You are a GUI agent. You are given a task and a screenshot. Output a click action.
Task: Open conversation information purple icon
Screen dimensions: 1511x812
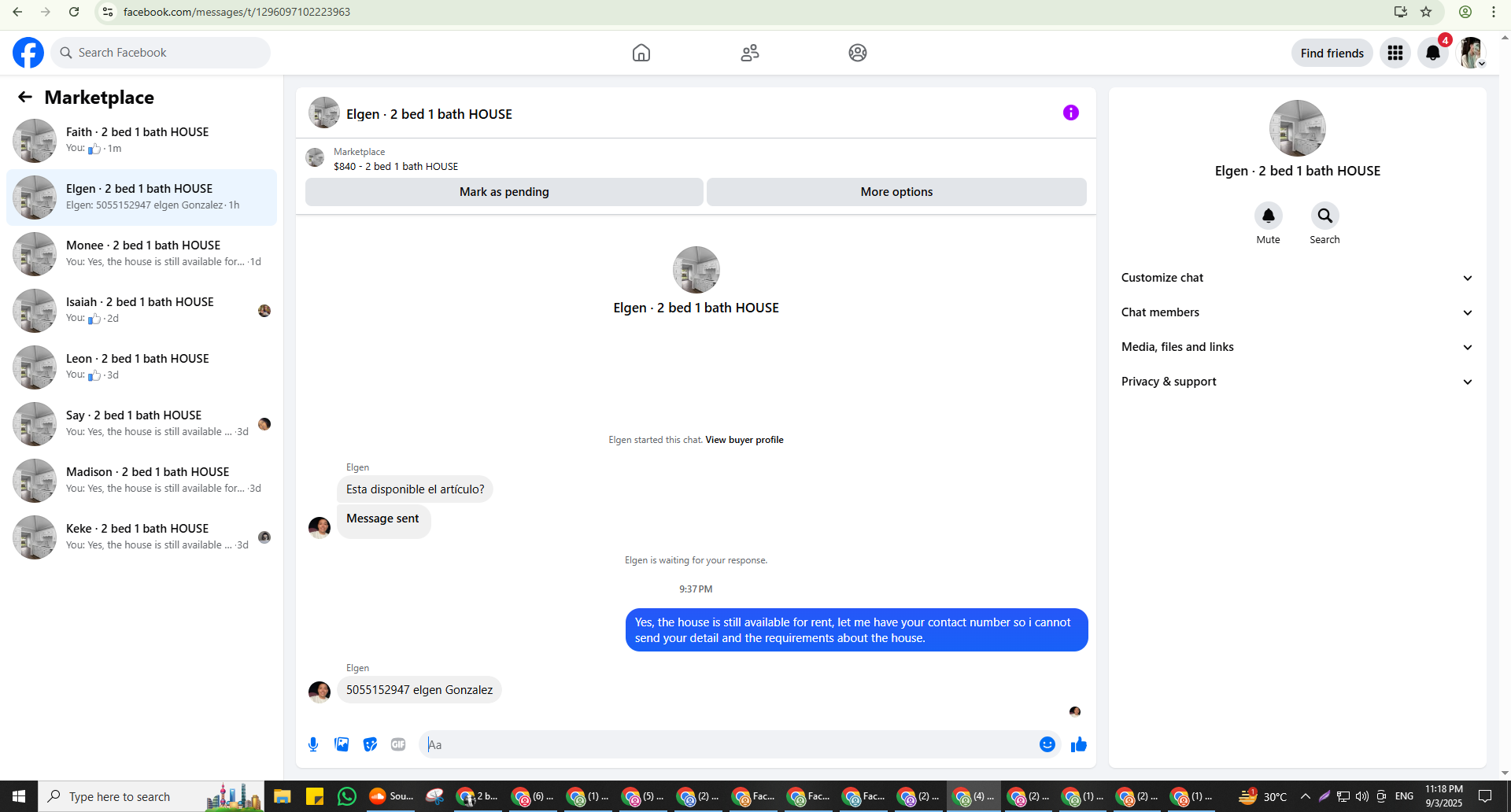click(x=1071, y=113)
